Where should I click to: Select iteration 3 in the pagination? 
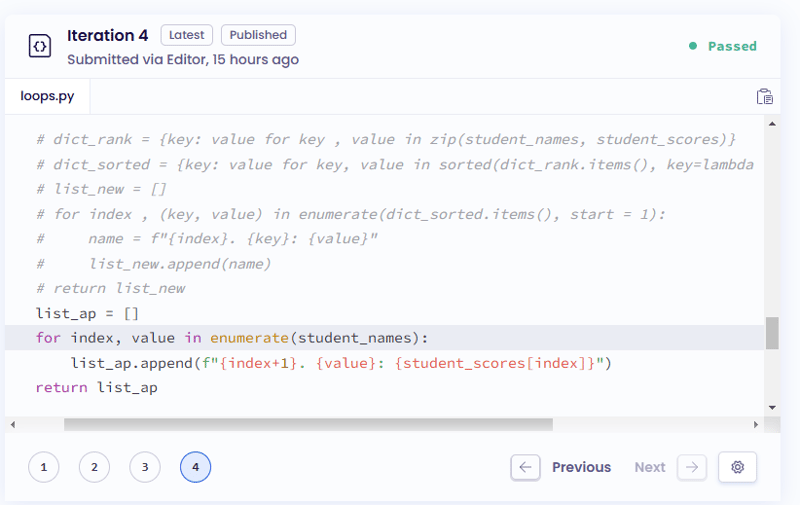(145, 467)
